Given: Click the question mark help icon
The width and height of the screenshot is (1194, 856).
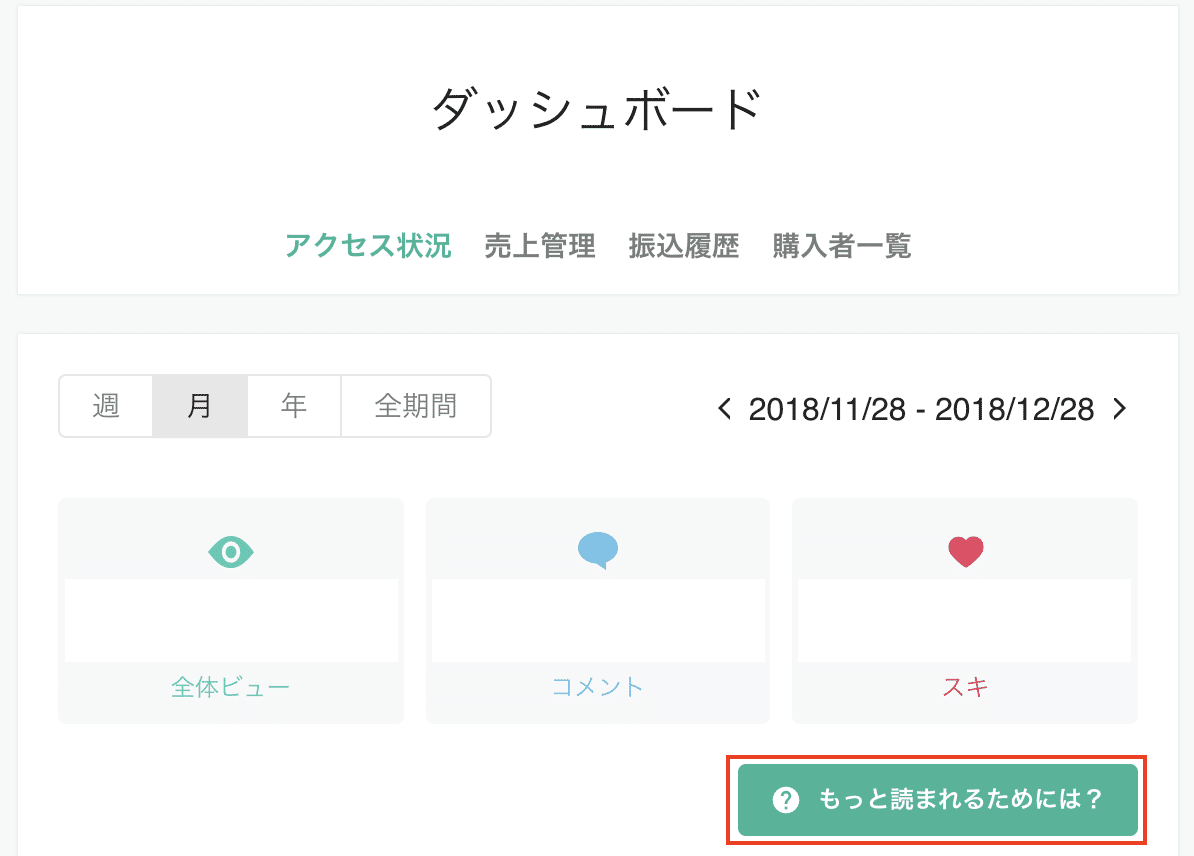Looking at the screenshot, I should pyautogui.click(x=786, y=800).
